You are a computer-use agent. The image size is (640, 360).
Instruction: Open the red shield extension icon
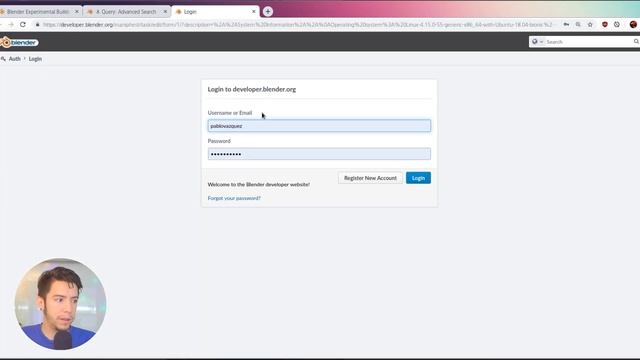(605, 24)
